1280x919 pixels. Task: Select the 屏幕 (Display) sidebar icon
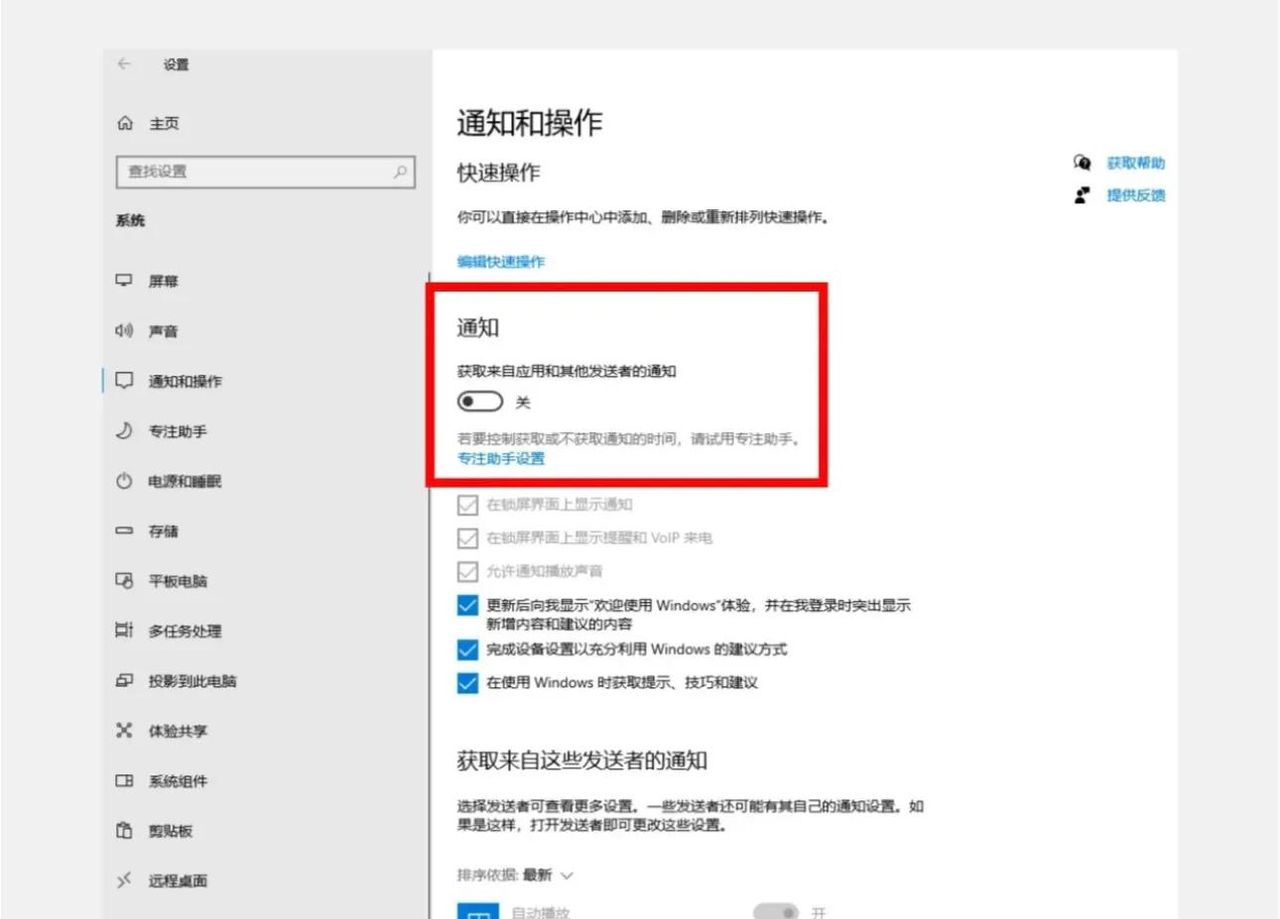click(123, 281)
